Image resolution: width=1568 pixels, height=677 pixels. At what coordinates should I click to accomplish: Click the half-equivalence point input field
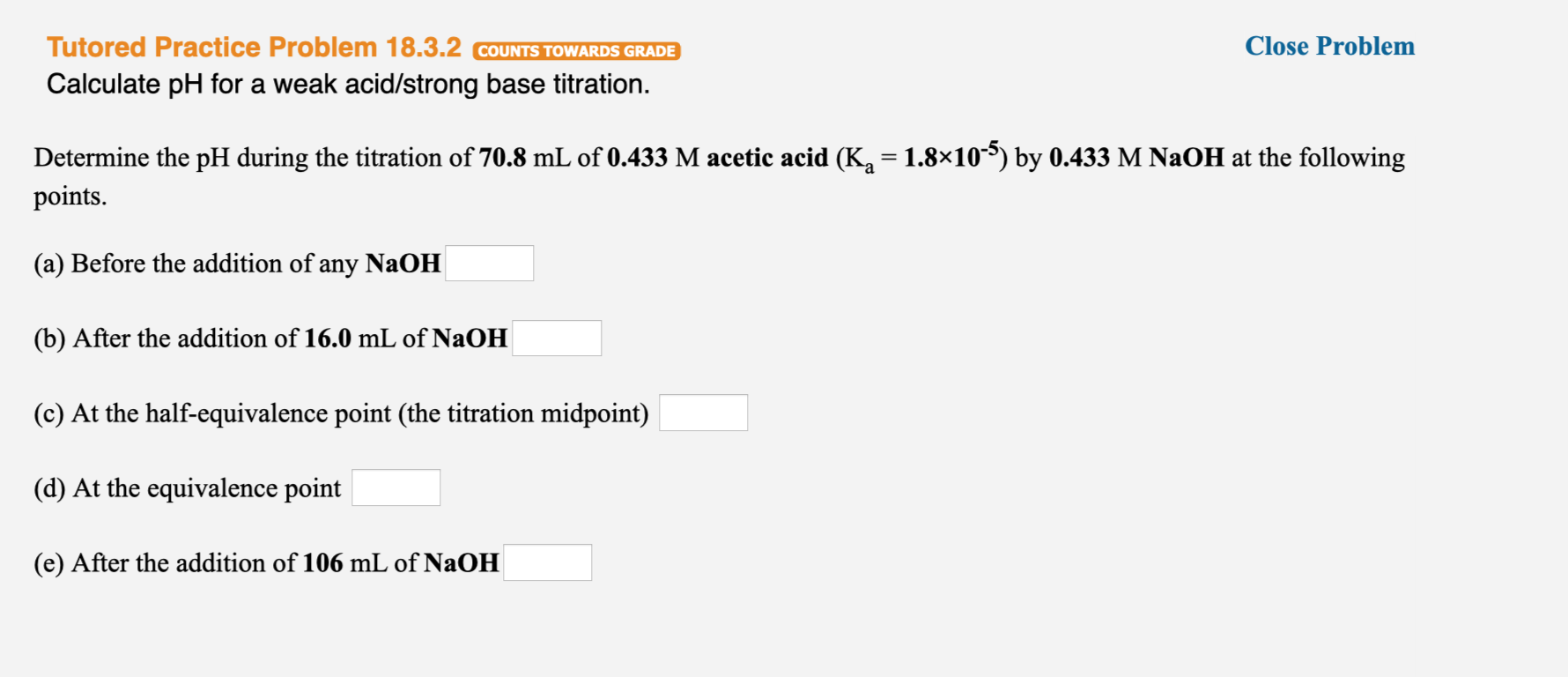click(x=702, y=411)
